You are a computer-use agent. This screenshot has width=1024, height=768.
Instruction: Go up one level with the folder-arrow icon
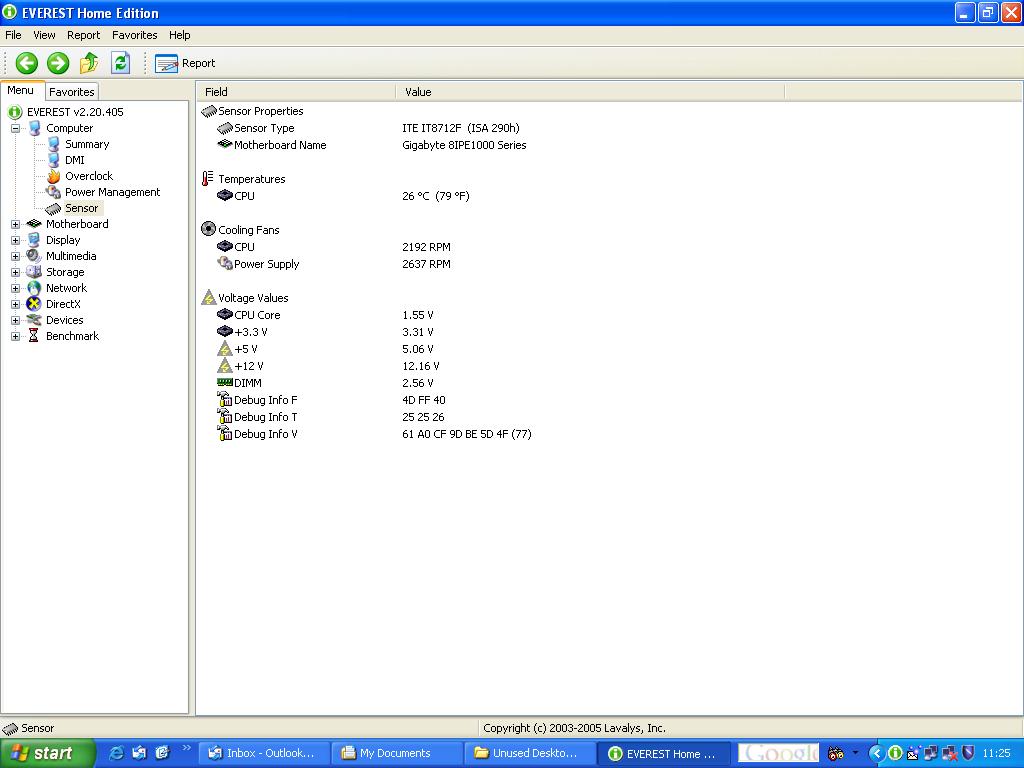[x=89, y=63]
